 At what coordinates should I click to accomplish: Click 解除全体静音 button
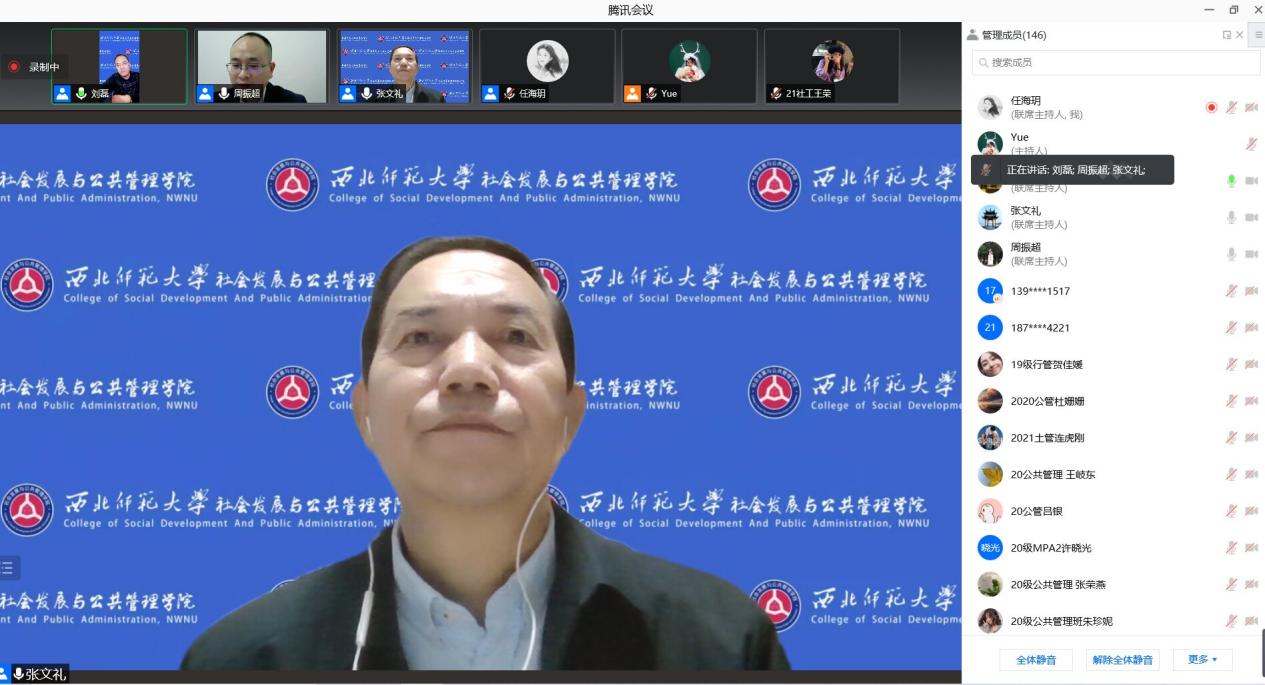[1122, 660]
